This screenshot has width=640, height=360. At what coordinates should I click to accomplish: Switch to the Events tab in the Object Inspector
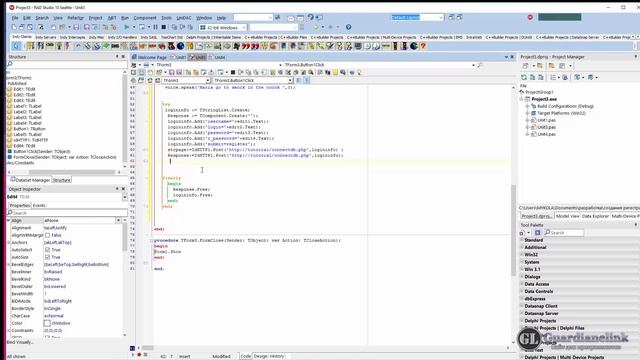tap(39, 205)
